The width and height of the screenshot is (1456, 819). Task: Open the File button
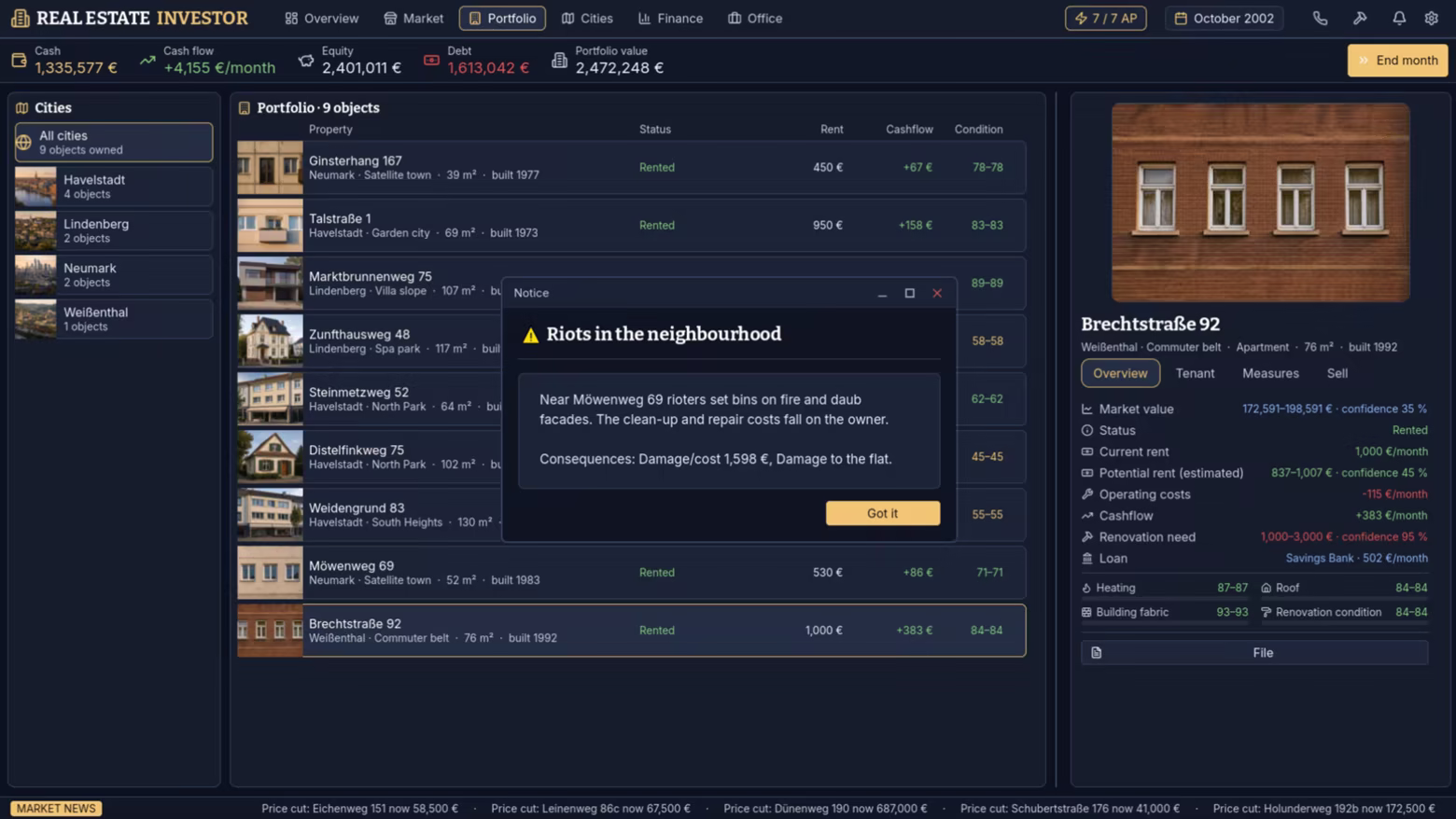[1254, 653]
